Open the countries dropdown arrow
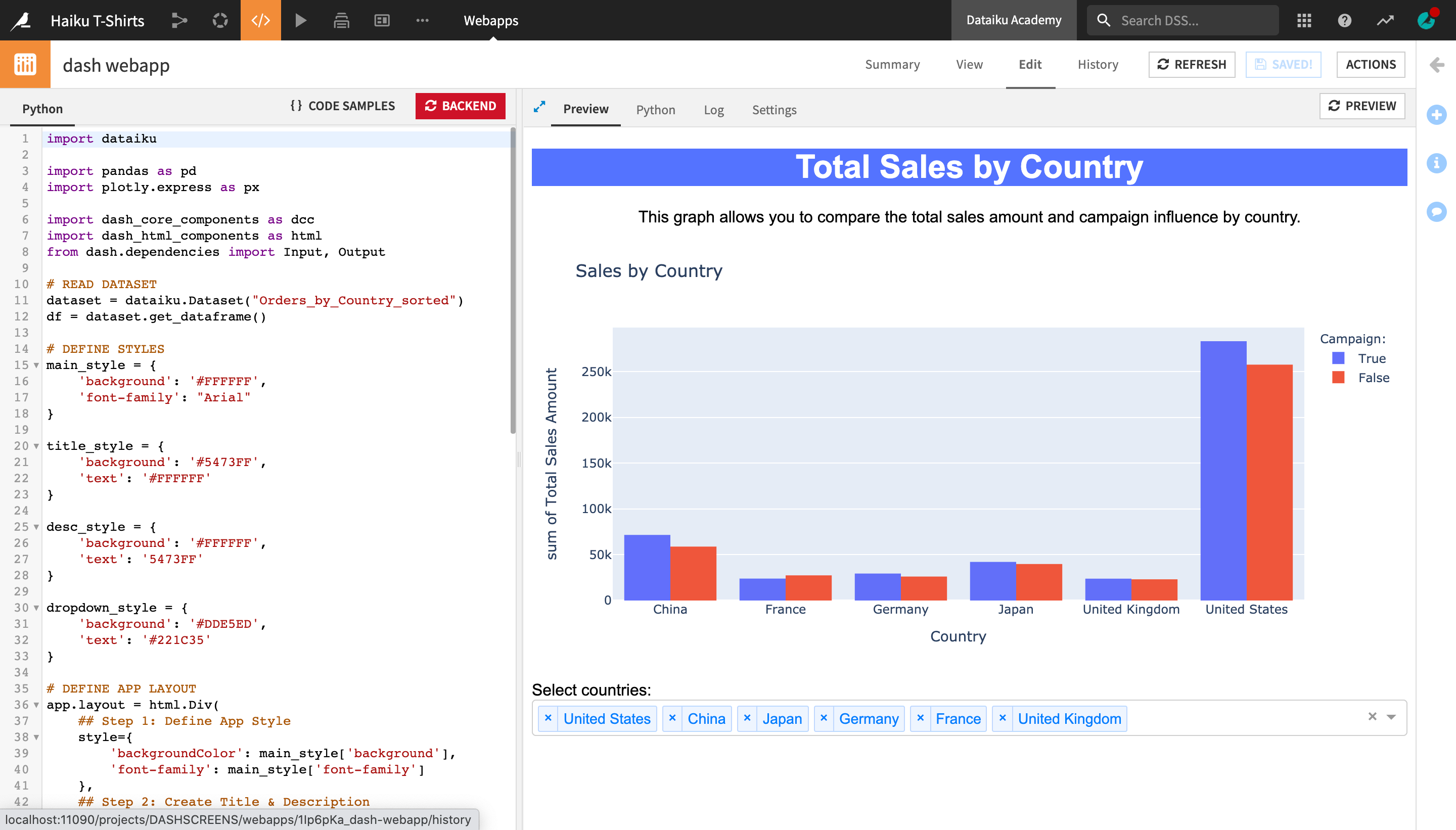Screen dimensions: 1456x830 (1391, 717)
